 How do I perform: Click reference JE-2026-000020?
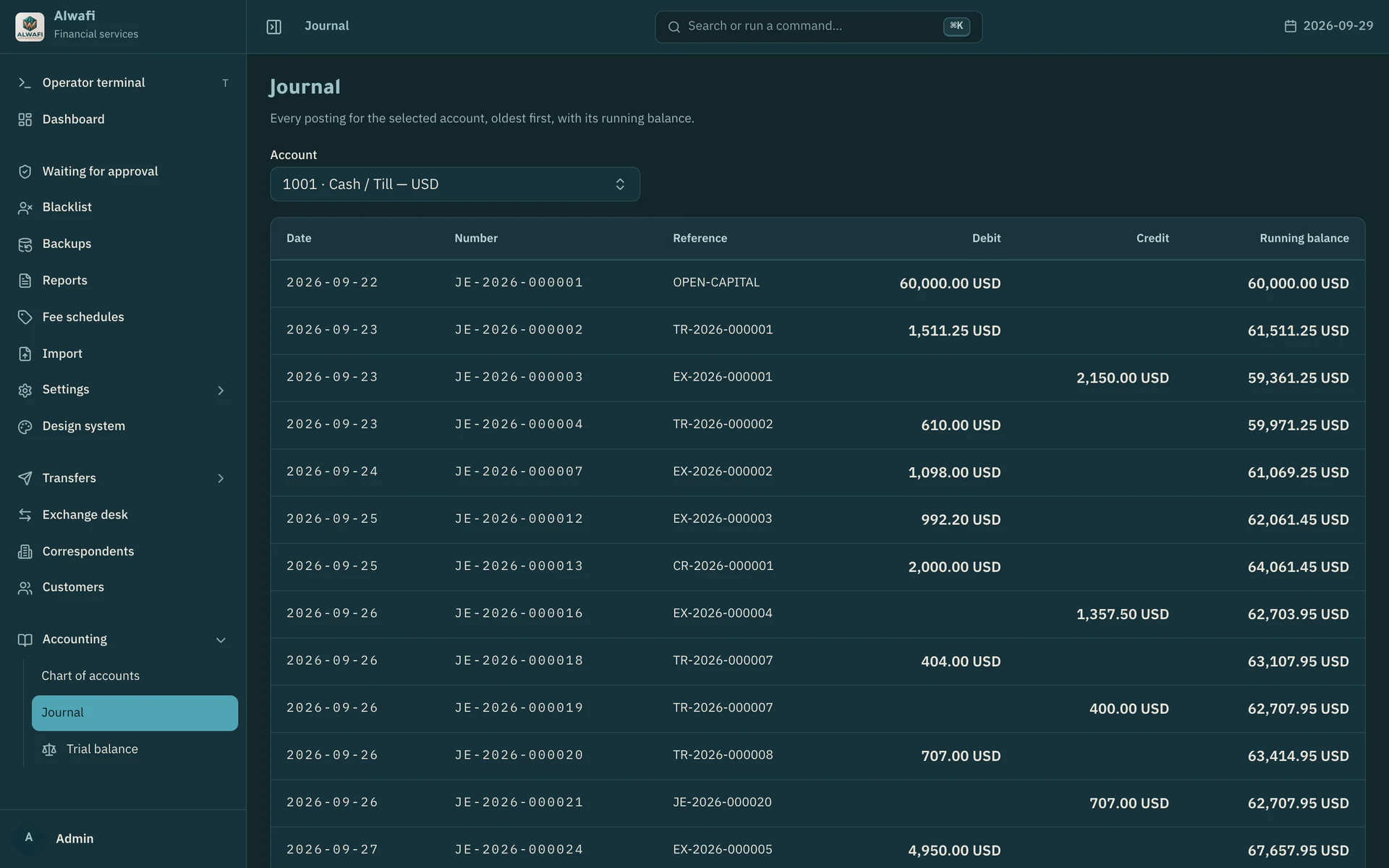pyautogui.click(x=722, y=803)
